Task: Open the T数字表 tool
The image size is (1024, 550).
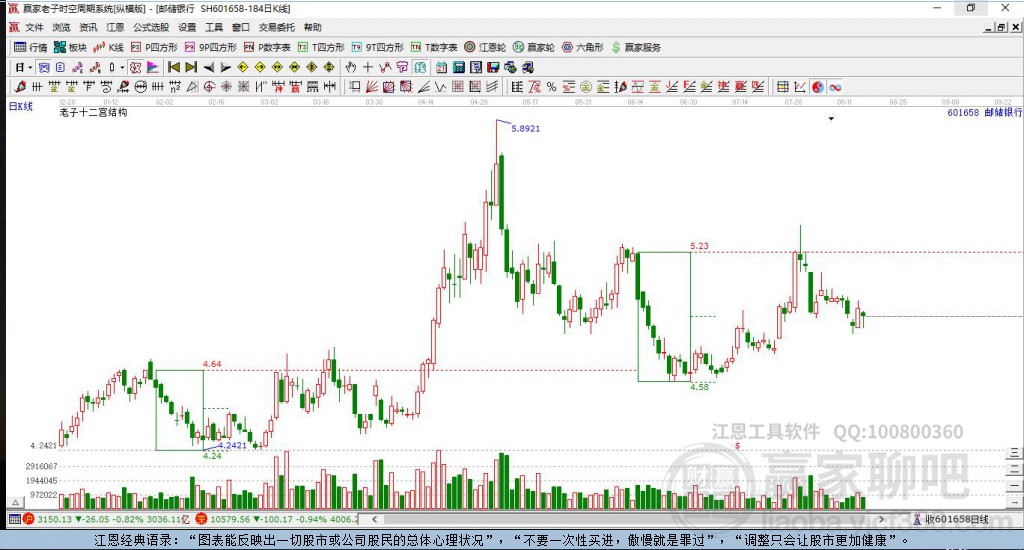Action: click(434, 48)
